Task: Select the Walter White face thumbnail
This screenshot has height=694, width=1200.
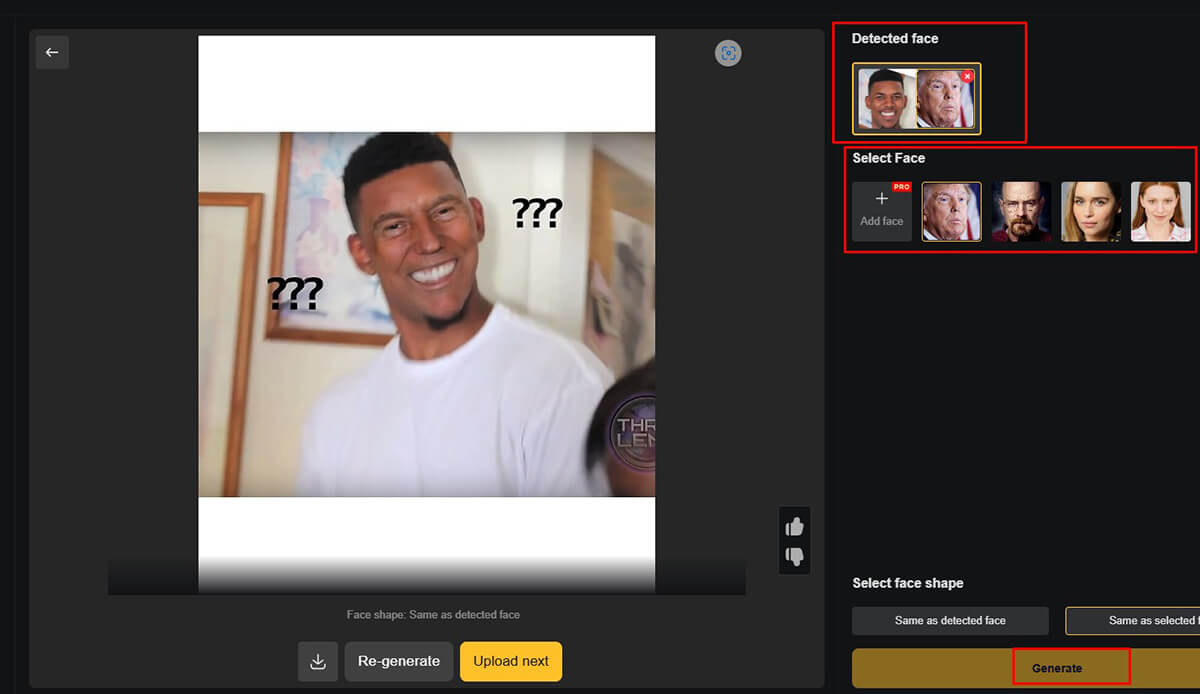Action: point(1021,211)
